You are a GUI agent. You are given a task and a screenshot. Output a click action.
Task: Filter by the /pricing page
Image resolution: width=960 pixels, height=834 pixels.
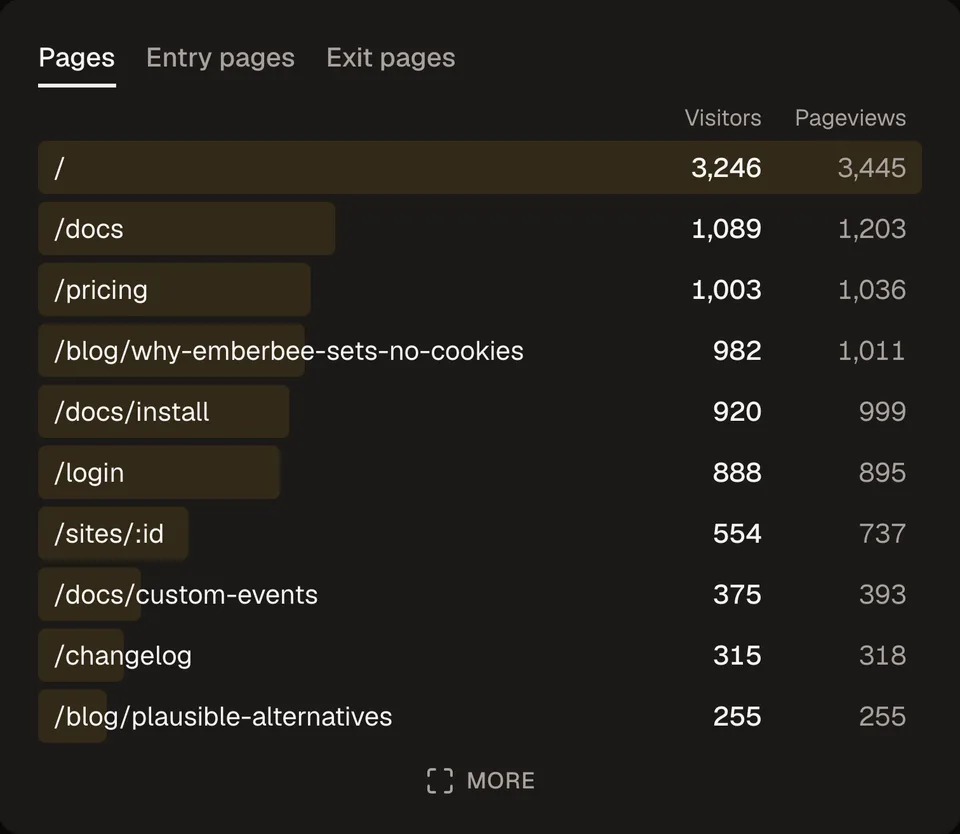coord(480,290)
